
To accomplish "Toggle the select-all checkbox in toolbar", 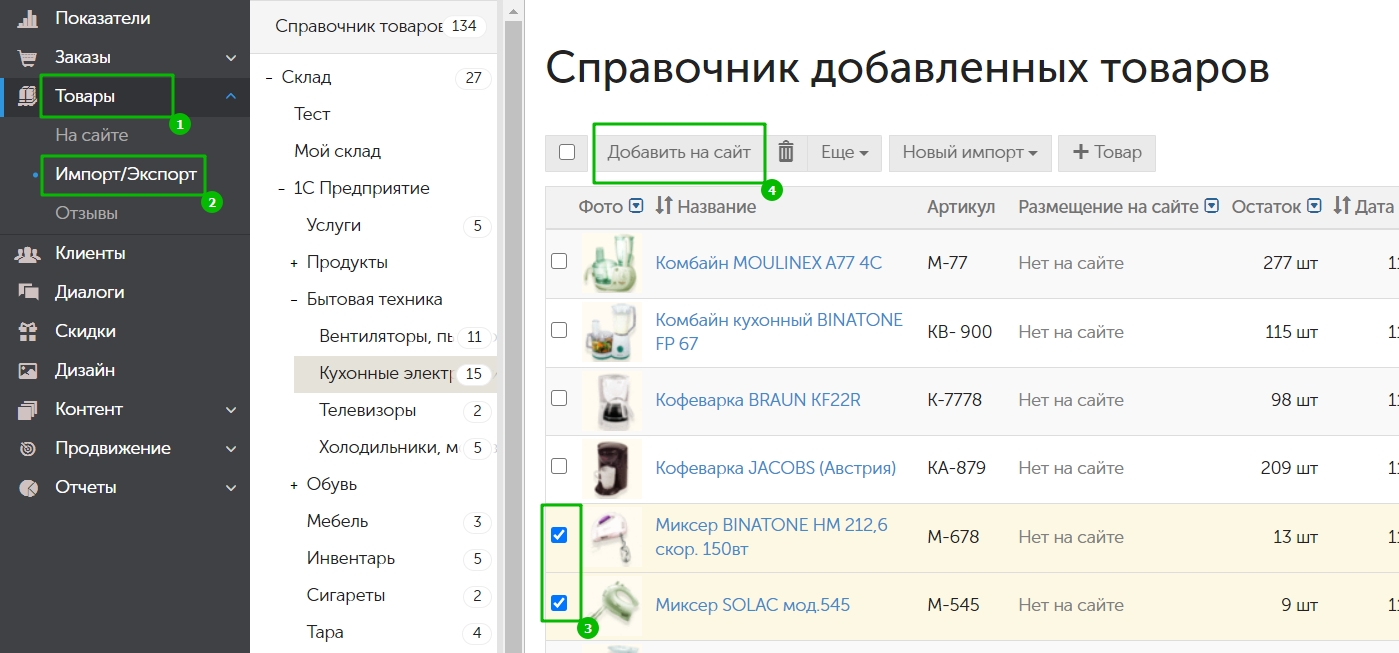I will coord(567,152).
